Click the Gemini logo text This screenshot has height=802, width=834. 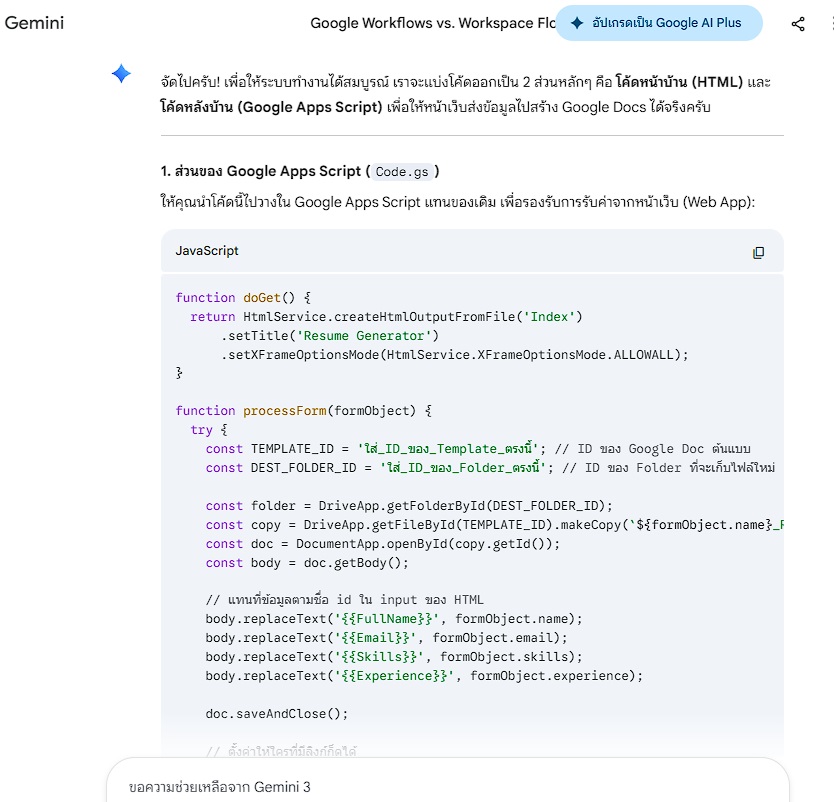point(34,23)
